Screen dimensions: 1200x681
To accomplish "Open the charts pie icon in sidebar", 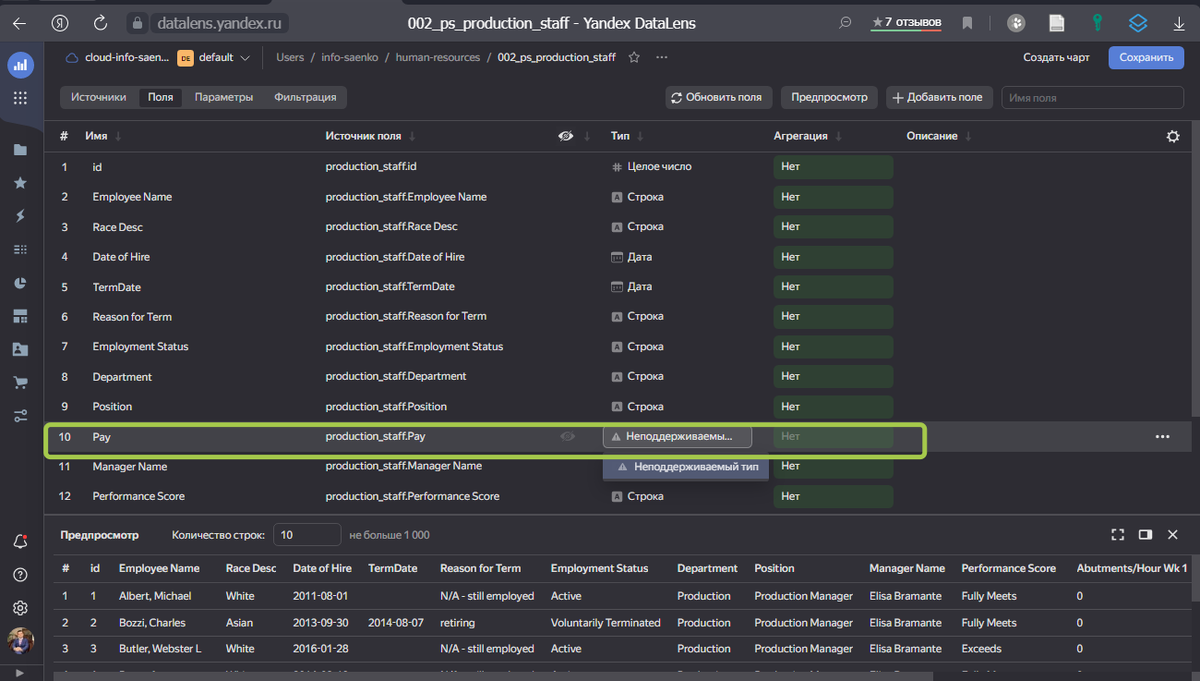I will coord(20,283).
